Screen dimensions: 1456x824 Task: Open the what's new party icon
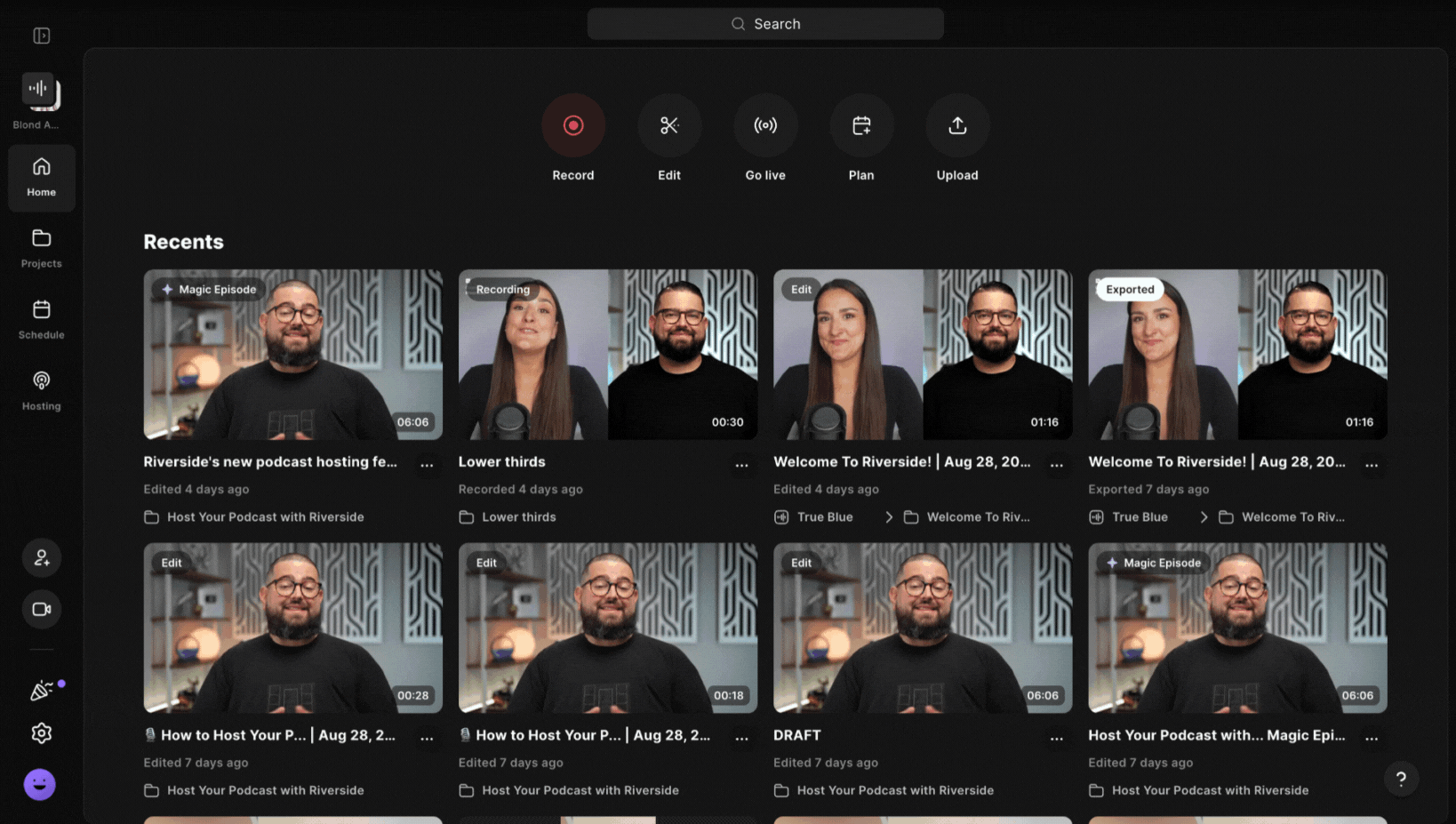(42, 691)
